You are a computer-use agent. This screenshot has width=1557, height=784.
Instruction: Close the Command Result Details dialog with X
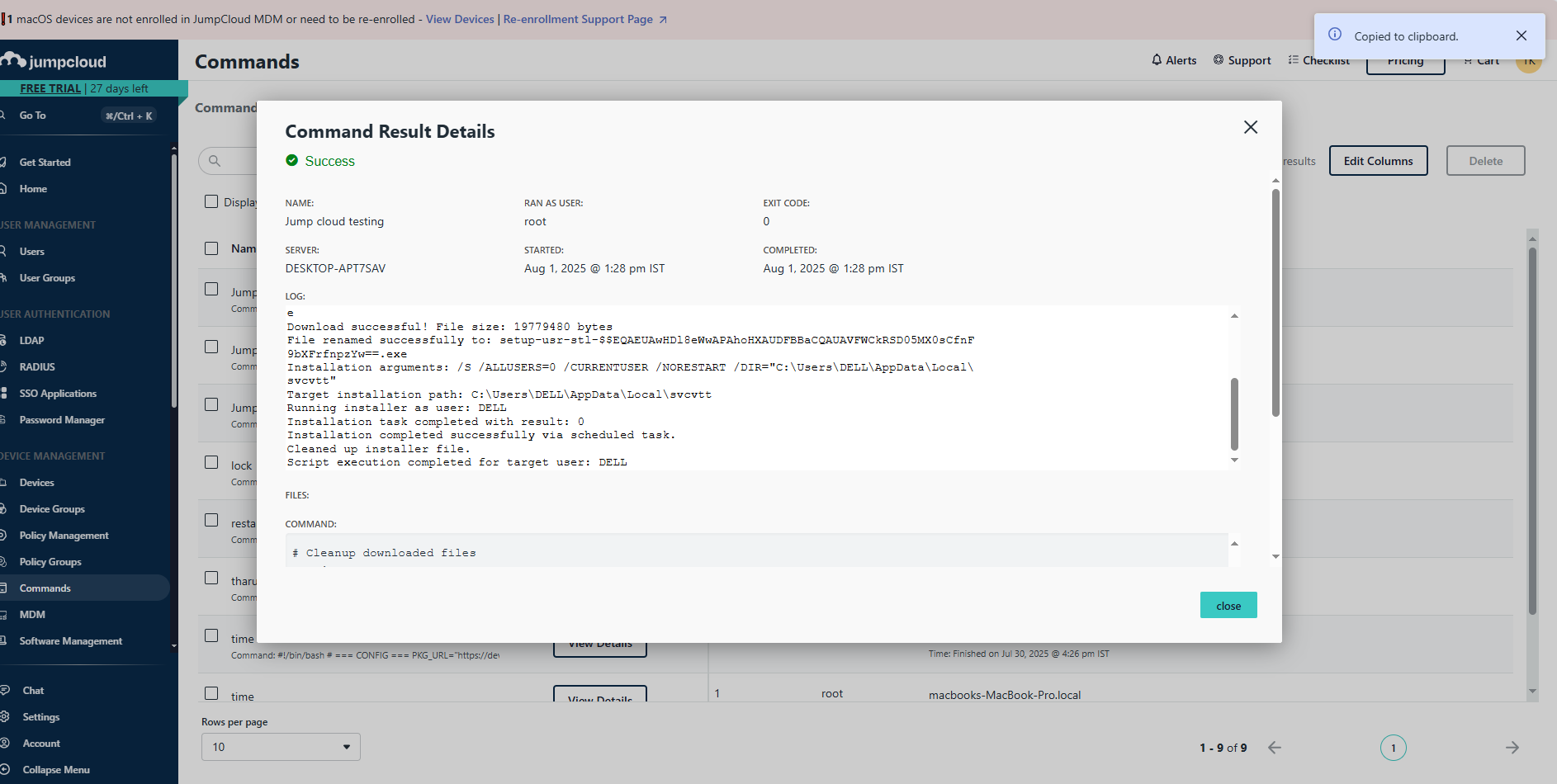[x=1251, y=127]
